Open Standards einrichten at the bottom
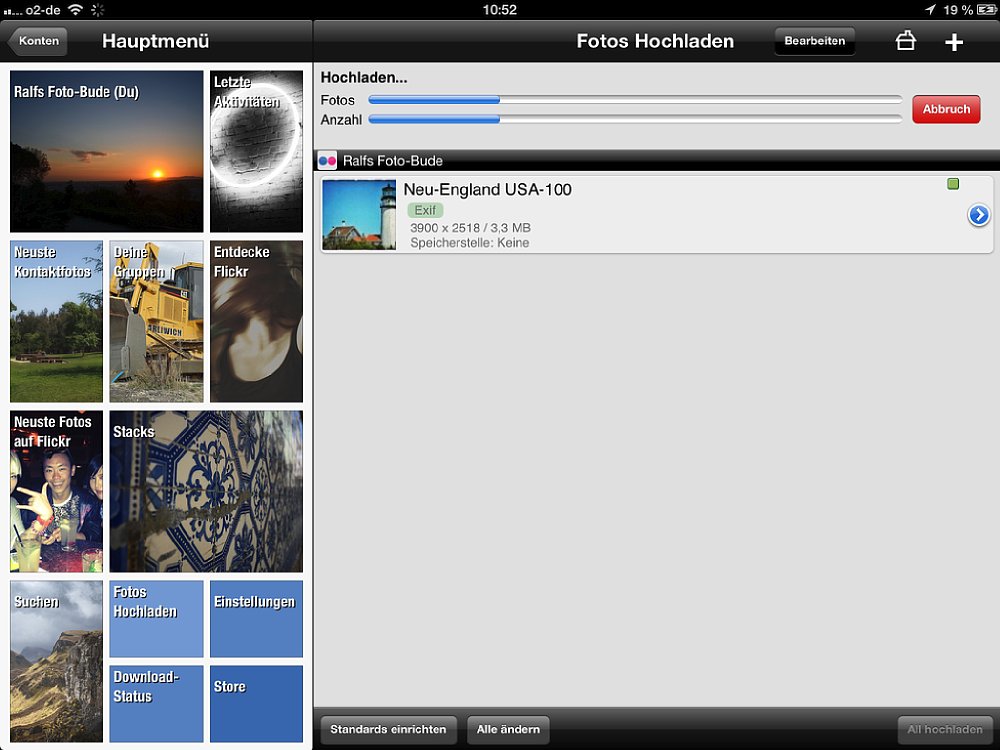This screenshot has height=750, width=1000. [x=388, y=729]
